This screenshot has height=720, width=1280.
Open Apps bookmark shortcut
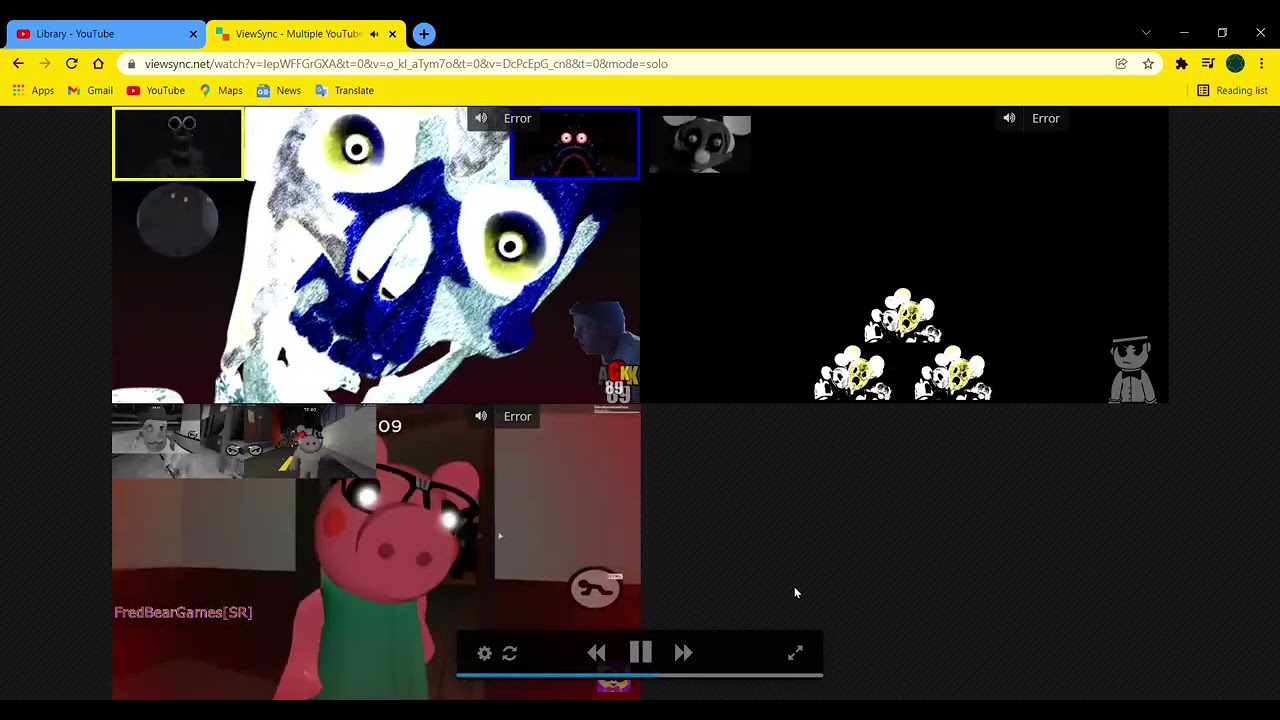tap(33, 90)
